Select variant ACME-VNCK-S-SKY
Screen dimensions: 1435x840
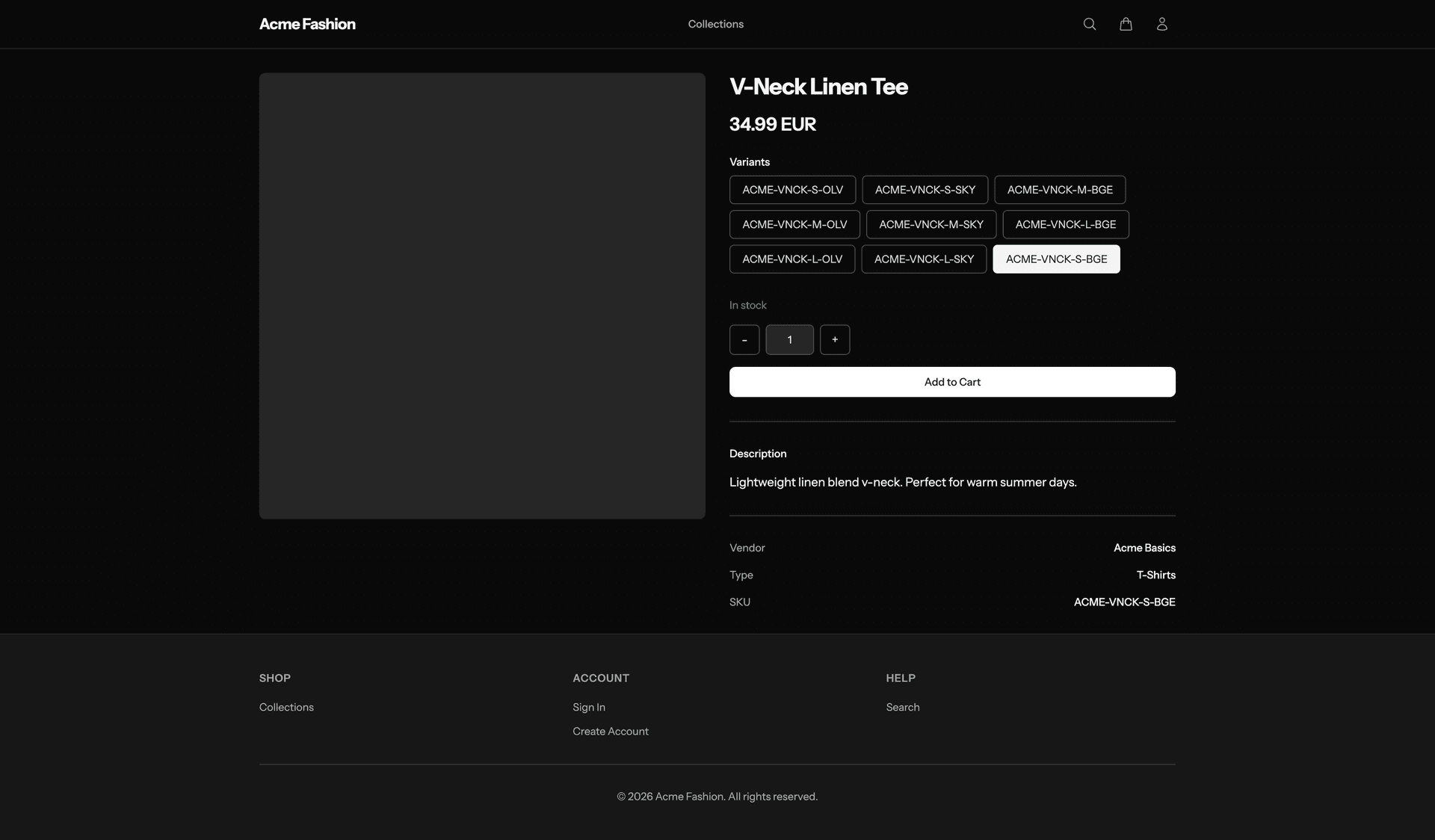click(925, 190)
